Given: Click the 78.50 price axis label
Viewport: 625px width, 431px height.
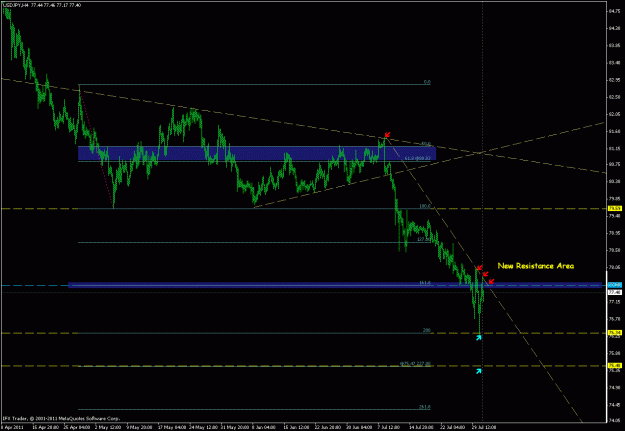Looking at the screenshot, I should tap(613, 250).
